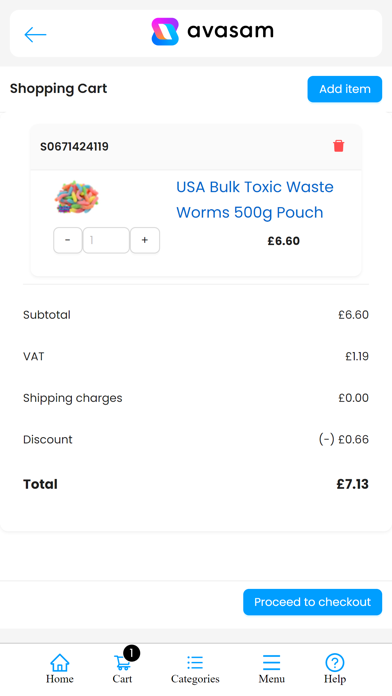Select the SKU text S0671424119

click(x=75, y=146)
